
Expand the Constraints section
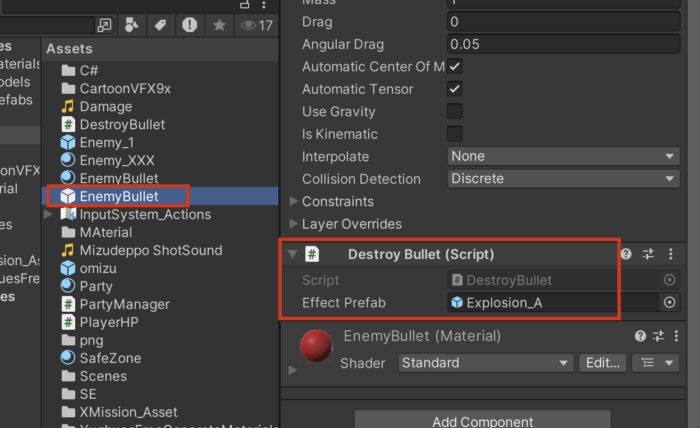pyautogui.click(x=294, y=201)
